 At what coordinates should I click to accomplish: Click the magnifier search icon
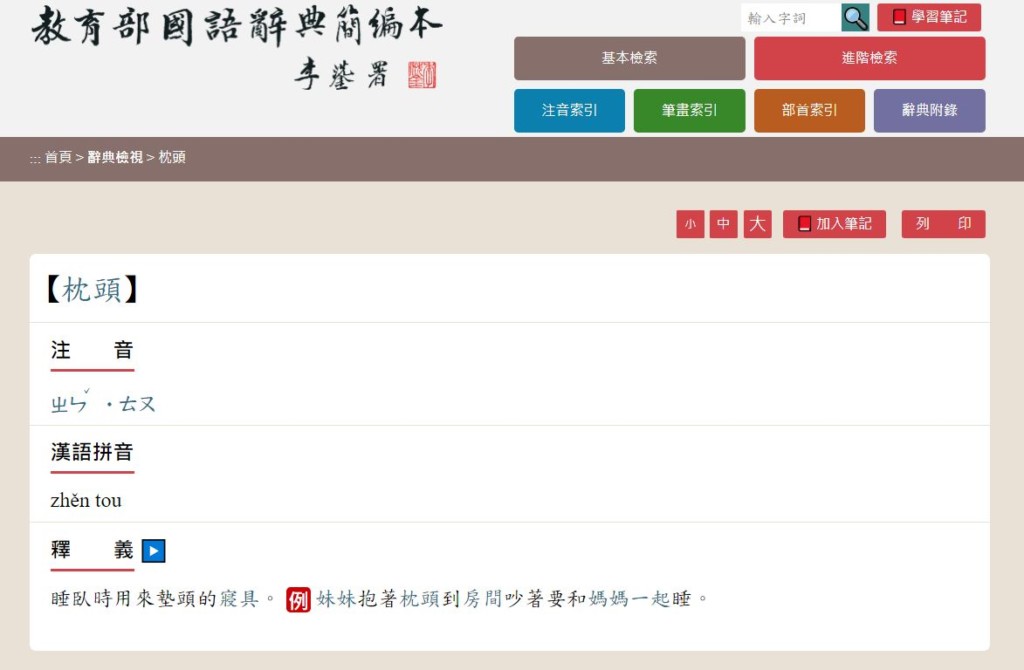[x=855, y=18]
